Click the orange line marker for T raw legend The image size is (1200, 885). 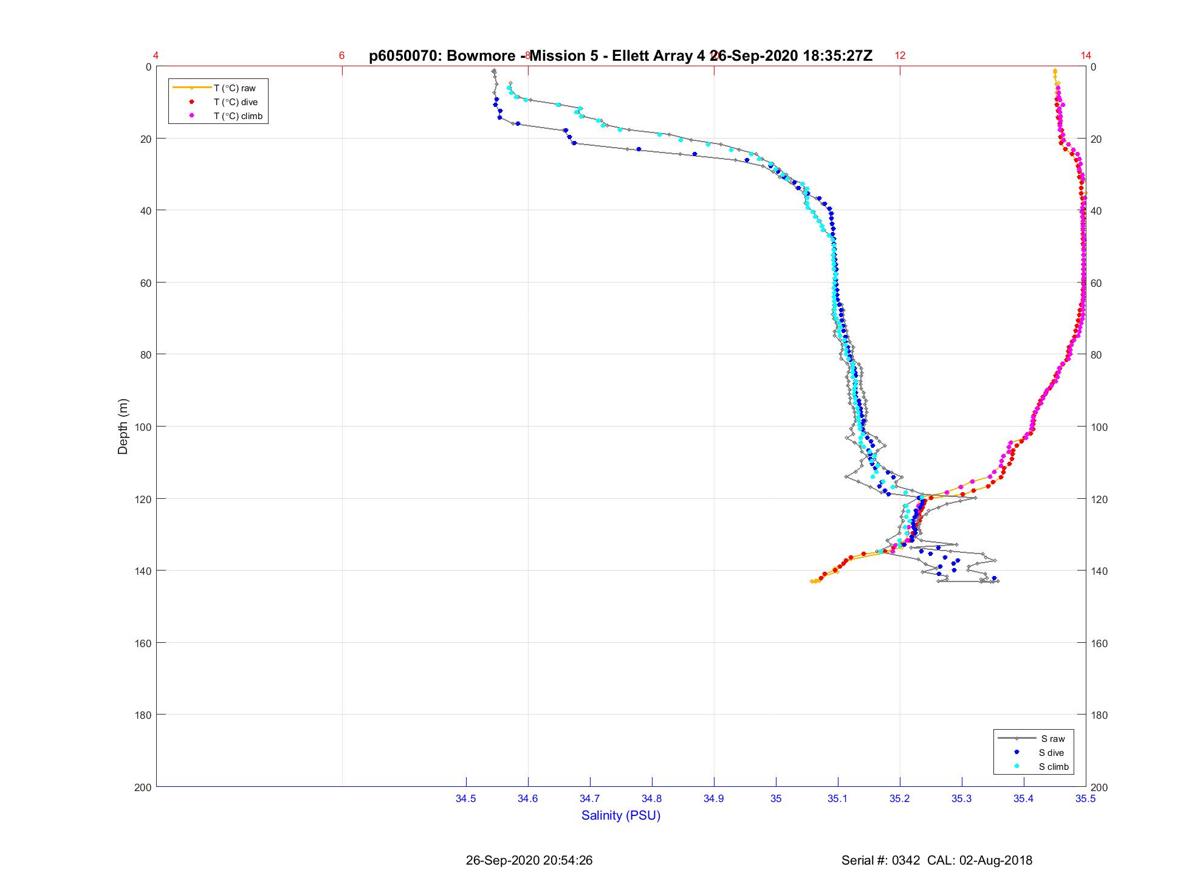pyautogui.click(x=190, y=88)
